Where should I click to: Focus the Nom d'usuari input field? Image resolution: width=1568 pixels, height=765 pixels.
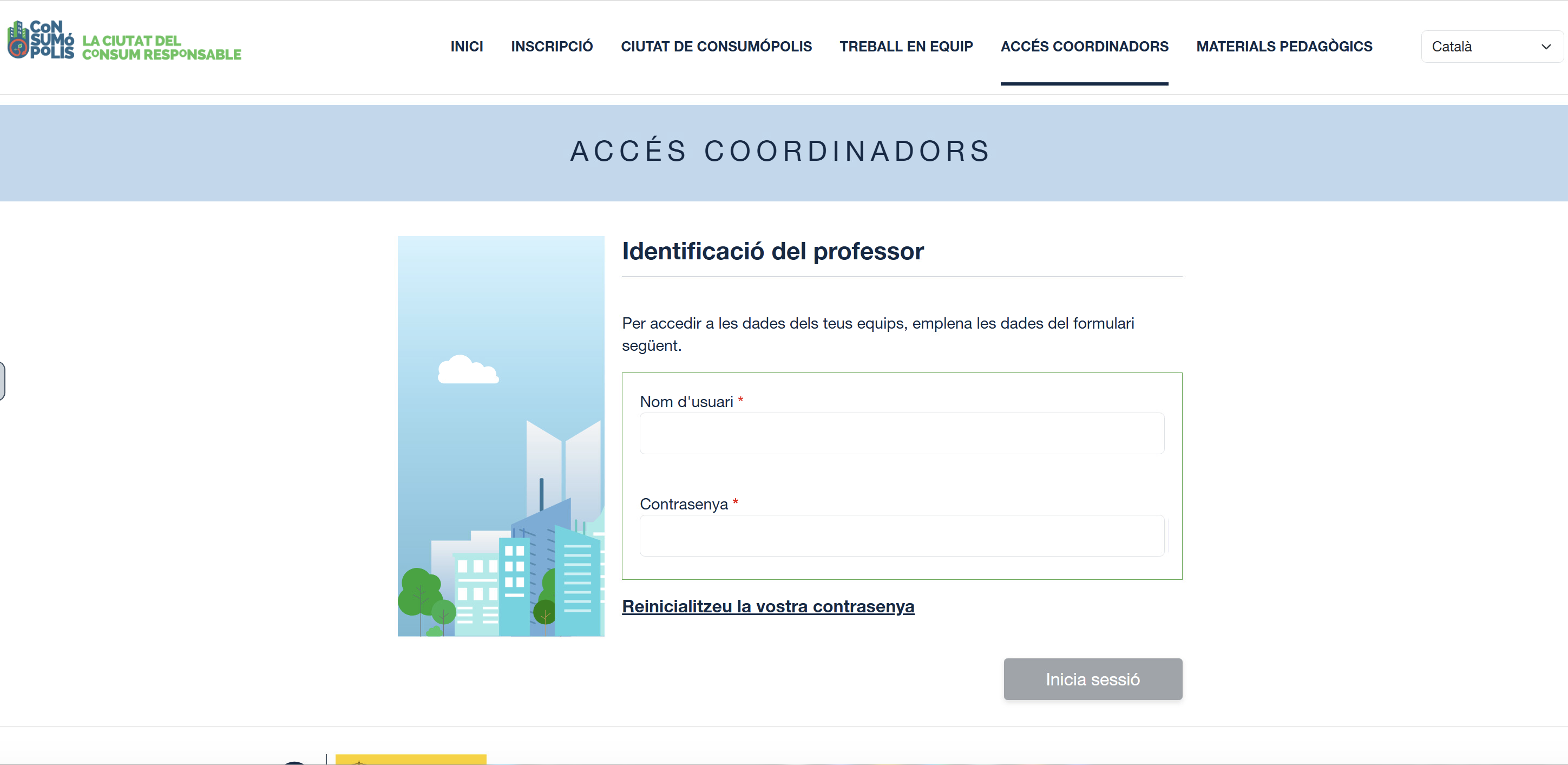click(x=902, y=433)
